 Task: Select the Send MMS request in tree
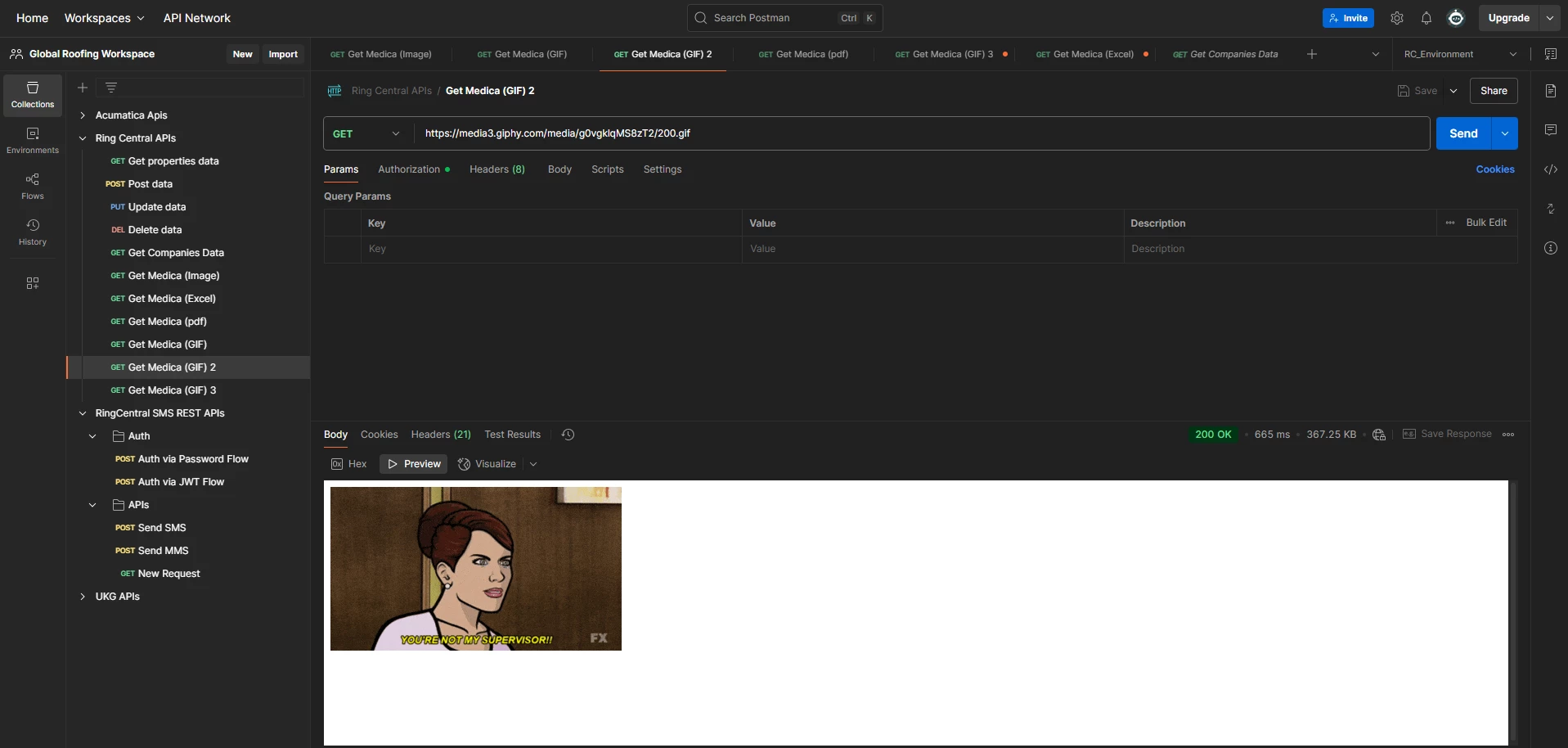pyautogui.click(x=163, y=551)
